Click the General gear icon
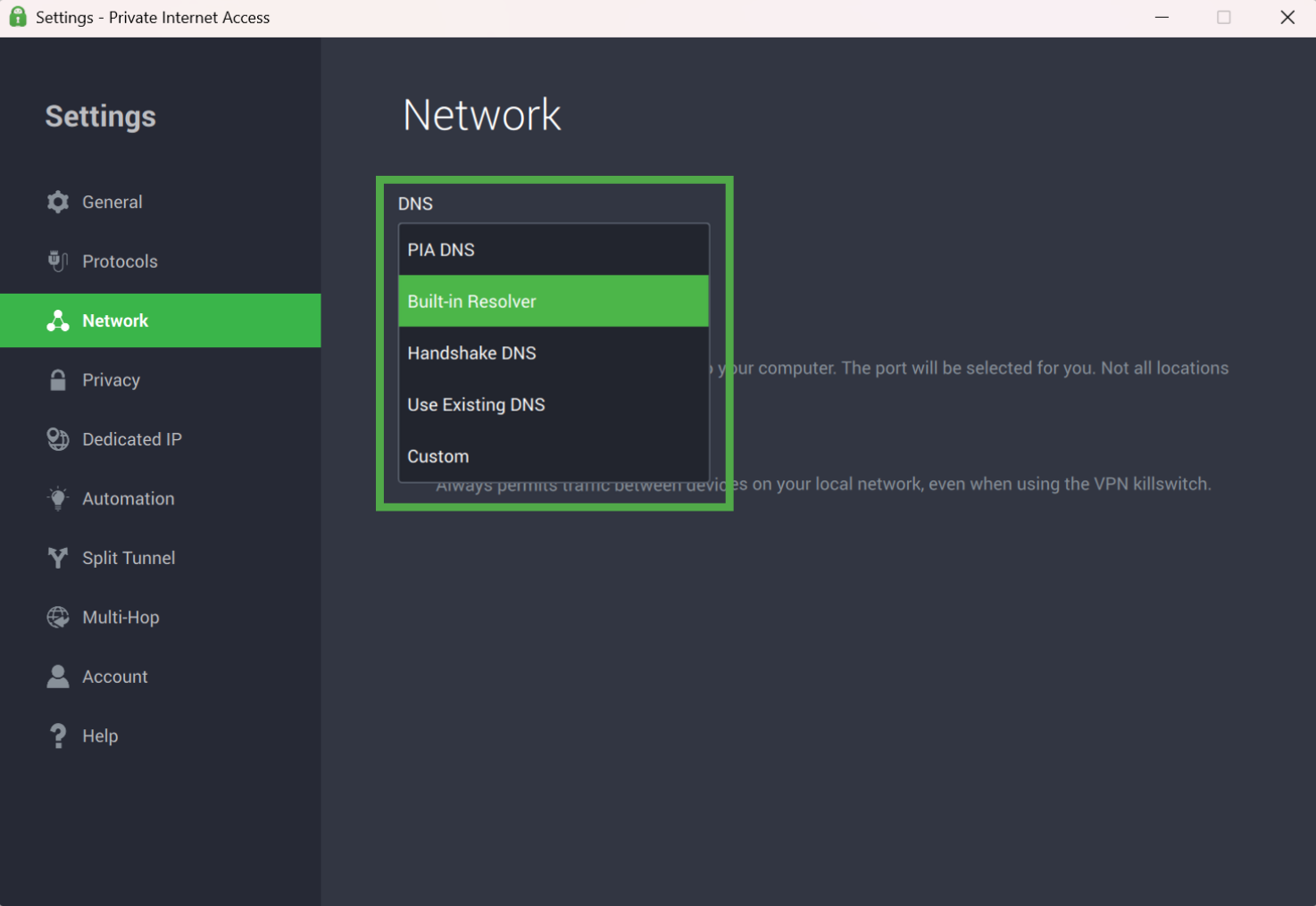This screenshot has height=906, width=1316. tap(58, 202)
